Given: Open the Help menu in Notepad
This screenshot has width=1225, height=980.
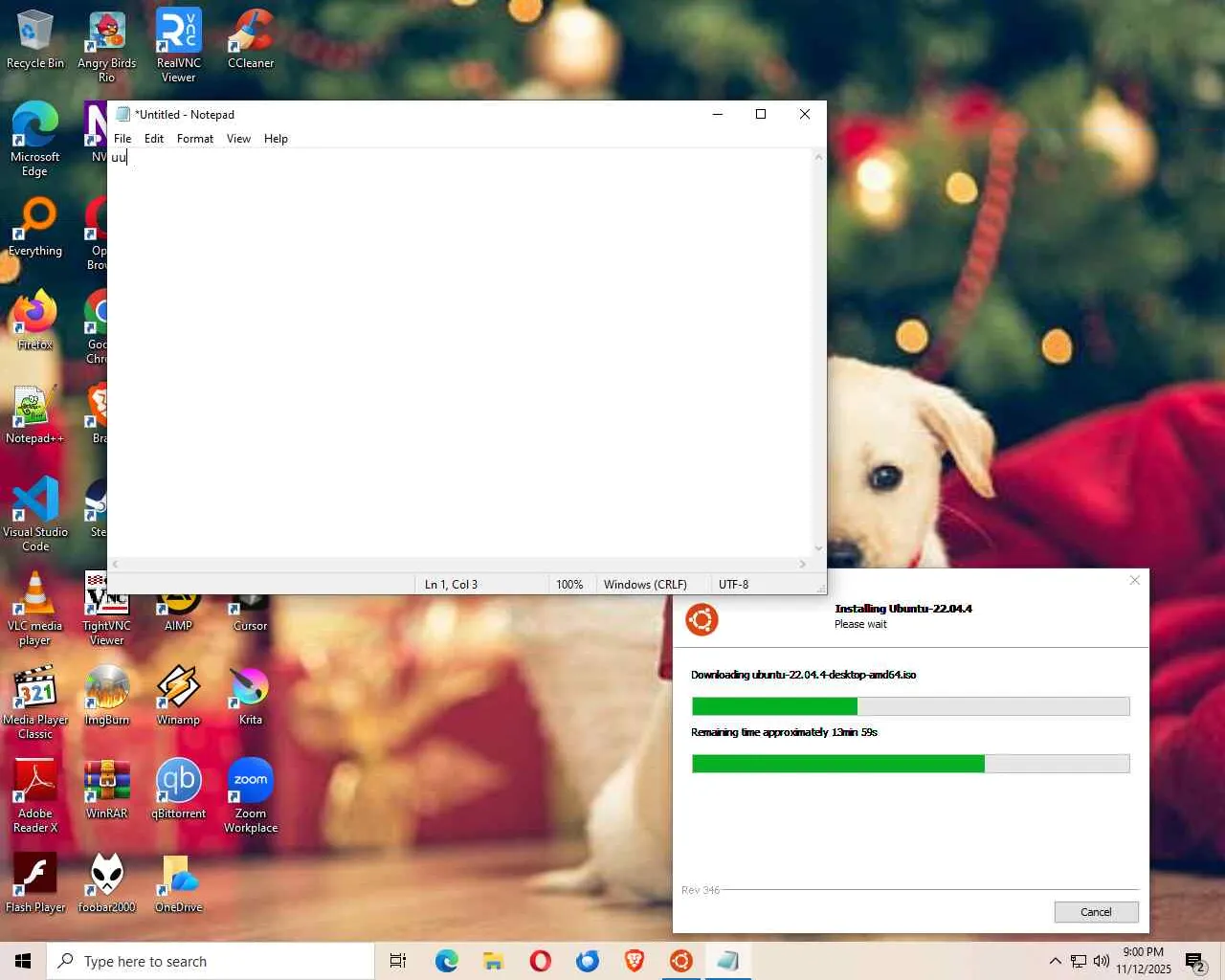Looking at the screenshot, I should click(276, 139).
